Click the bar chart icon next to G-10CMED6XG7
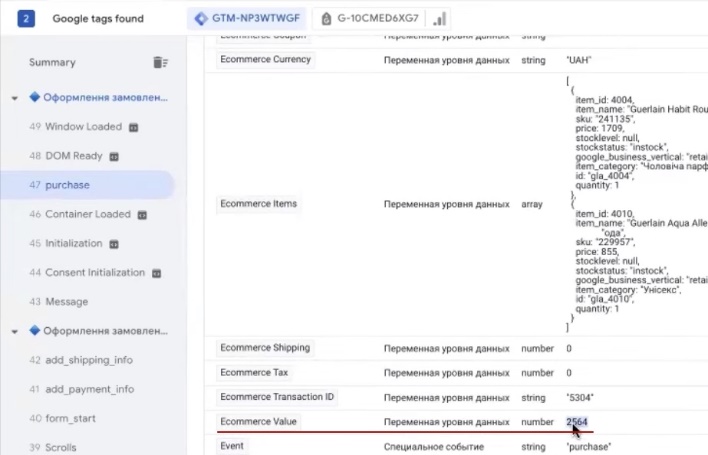 click(x=440, y=19)
